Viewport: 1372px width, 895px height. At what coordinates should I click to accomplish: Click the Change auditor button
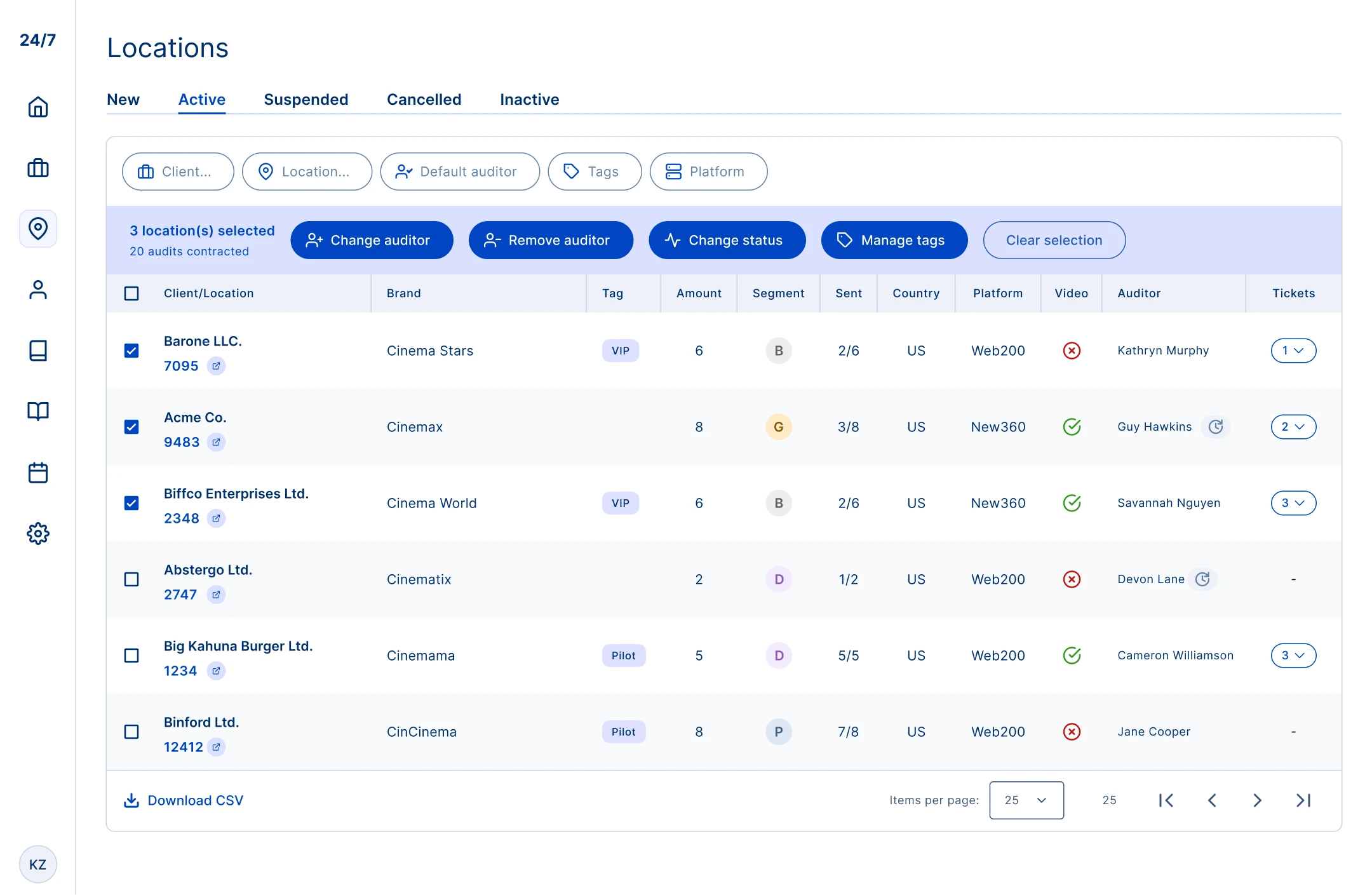tap(372, 240)
